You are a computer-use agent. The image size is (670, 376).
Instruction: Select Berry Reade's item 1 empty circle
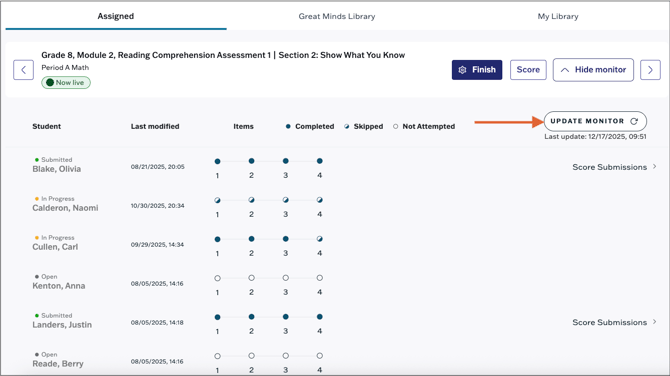click(x=217, y=356)
